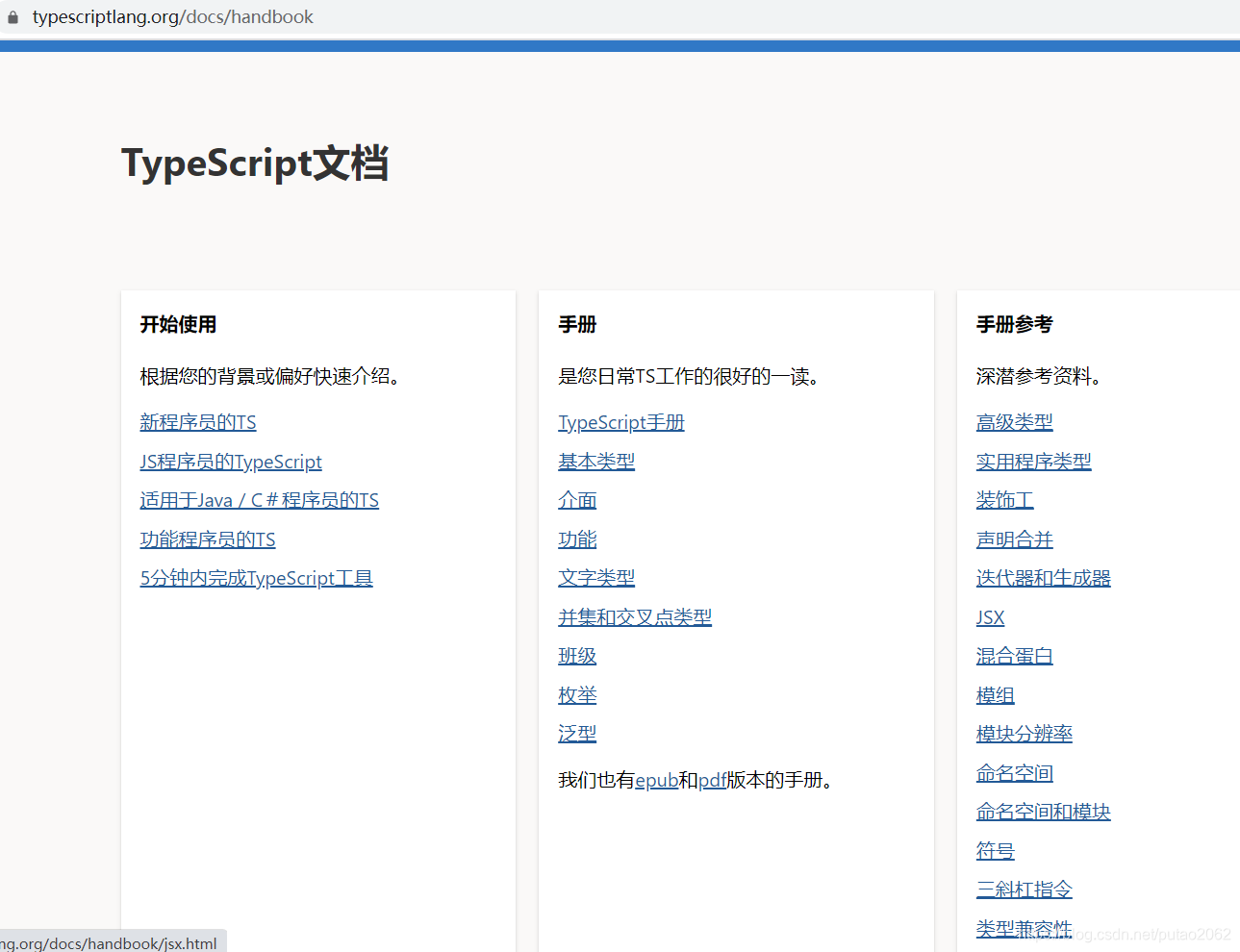
Task: Click the 根据您的背景或偏好快速介绍 description
Action: click(x=269, y=376)
